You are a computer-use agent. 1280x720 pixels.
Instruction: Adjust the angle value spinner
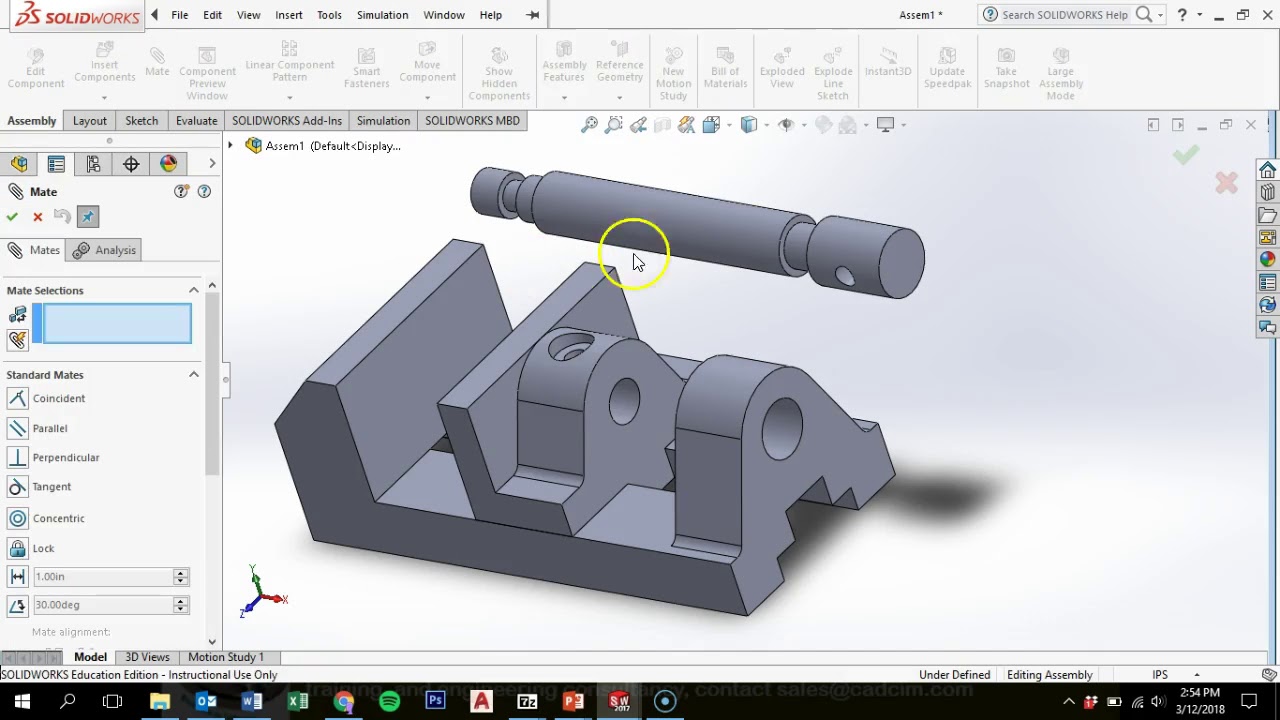point(181,604)
